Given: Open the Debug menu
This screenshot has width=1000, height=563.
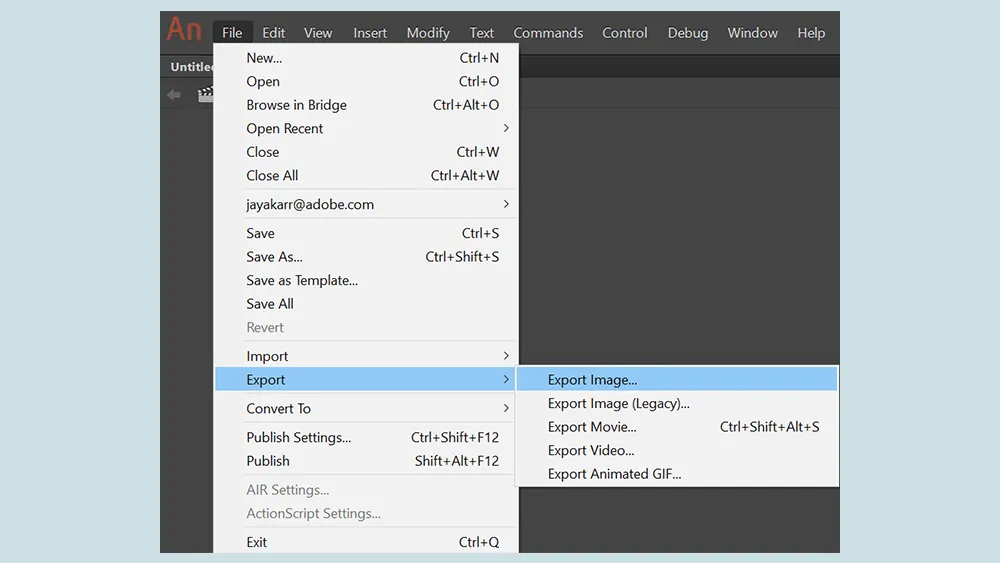Looking at the screenshot, I should 688,33.
